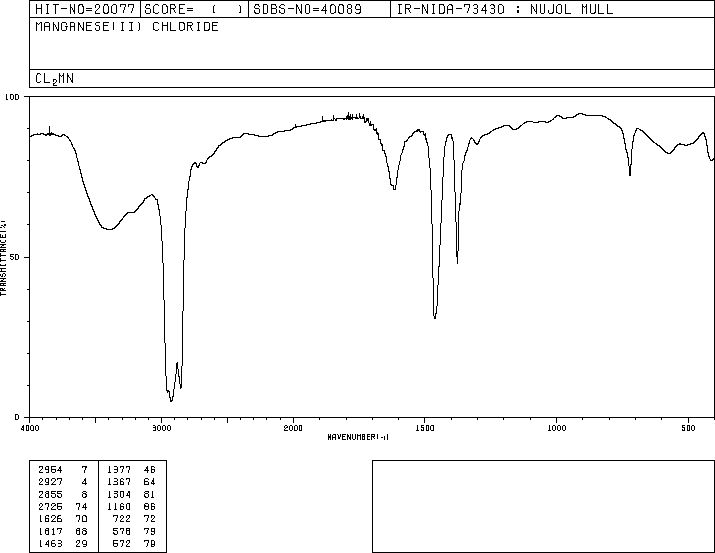Click the 672 peak table entry
This screenshot has height=553, width=715.
point(122,543)
